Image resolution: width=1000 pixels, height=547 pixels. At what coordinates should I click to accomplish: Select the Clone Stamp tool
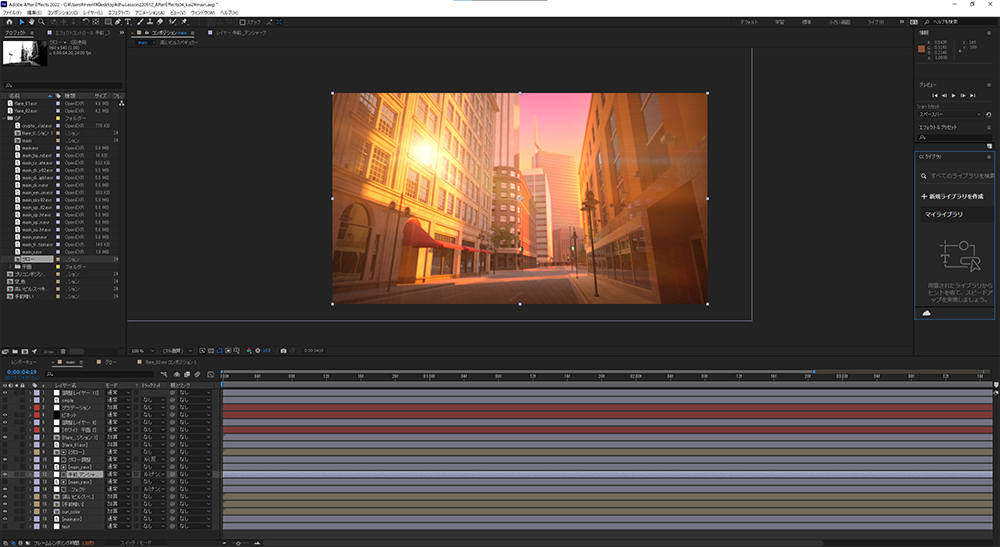tap(150, 22)
